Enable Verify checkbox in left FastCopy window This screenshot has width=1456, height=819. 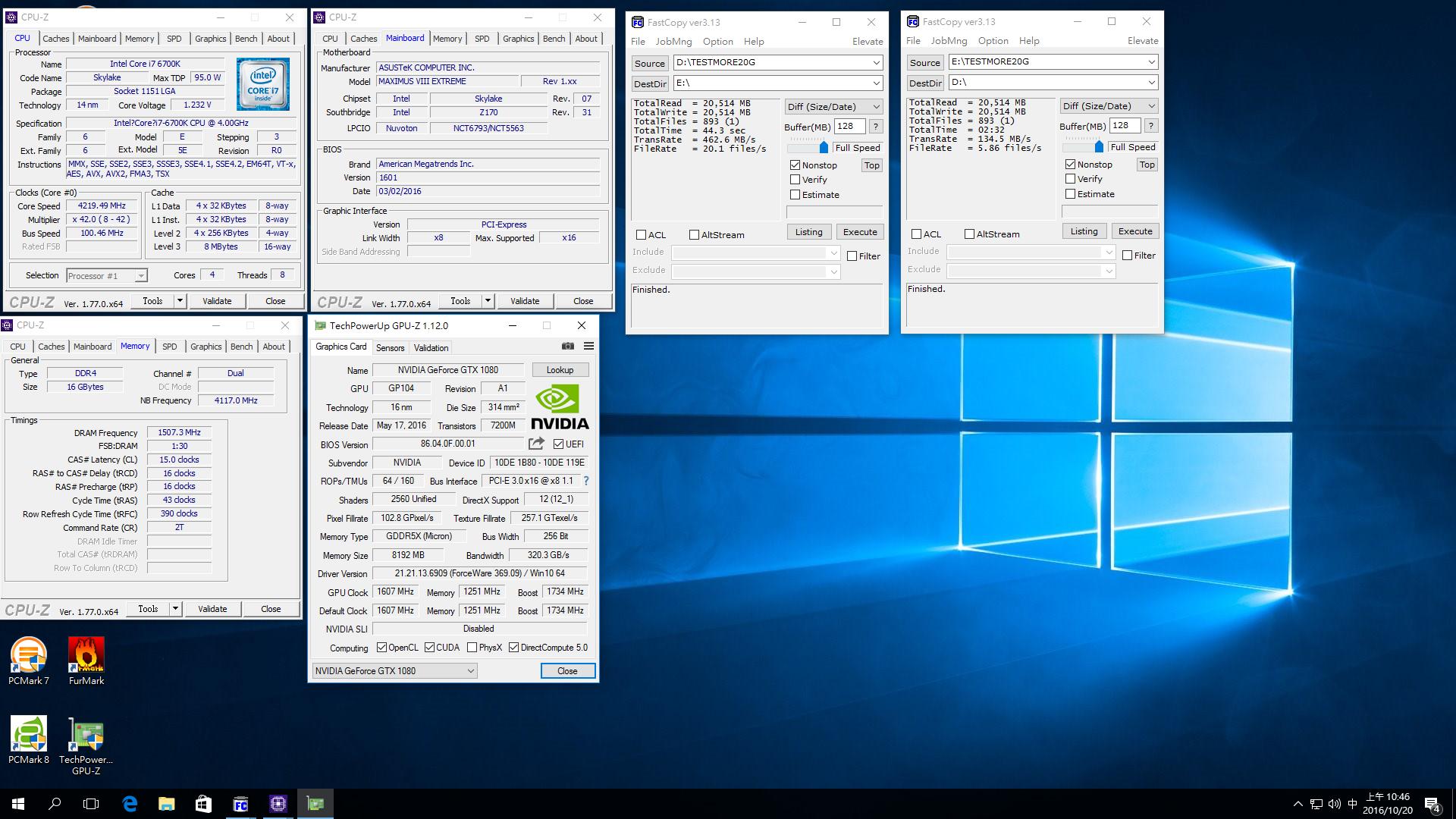tap(795, 180)
